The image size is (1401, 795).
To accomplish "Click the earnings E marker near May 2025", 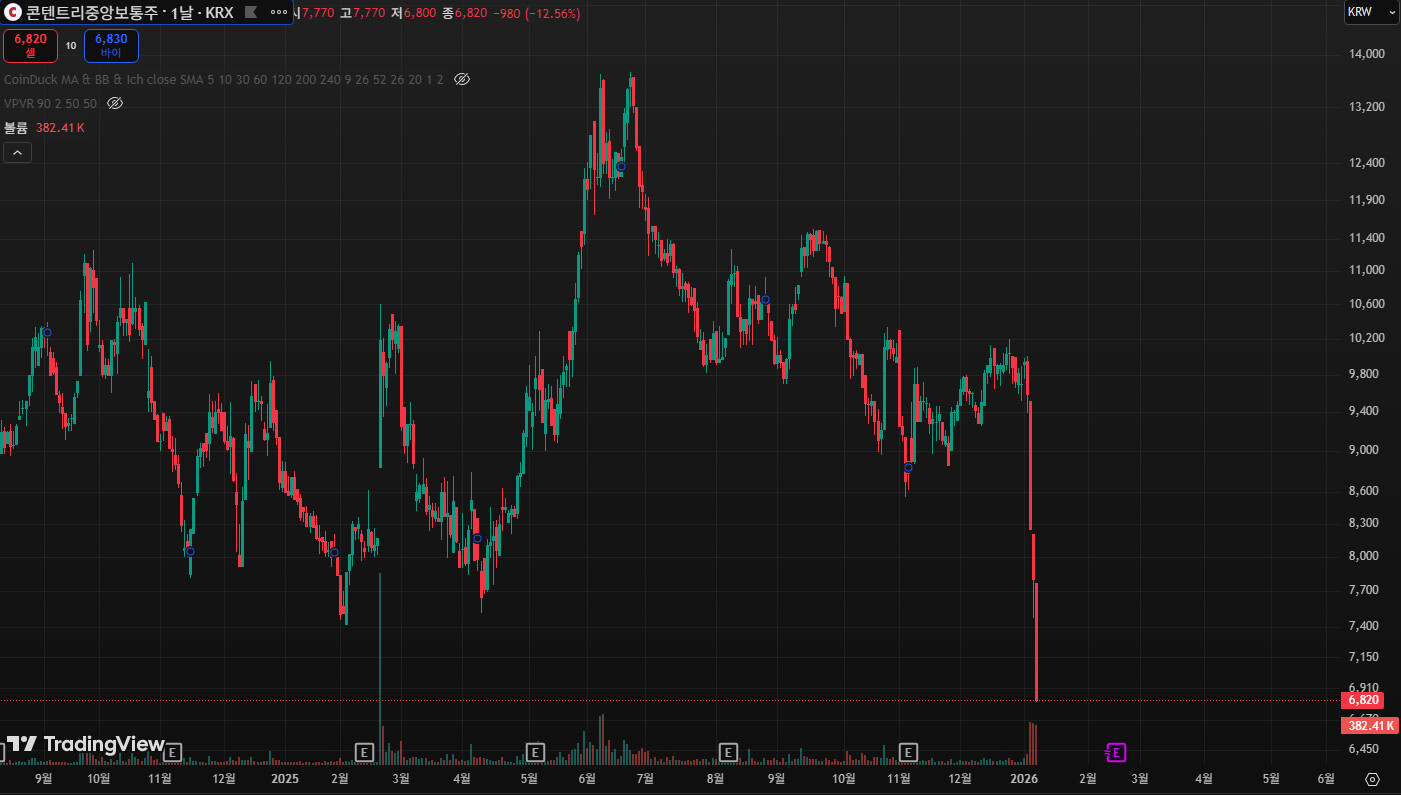I will pos(536,751).
